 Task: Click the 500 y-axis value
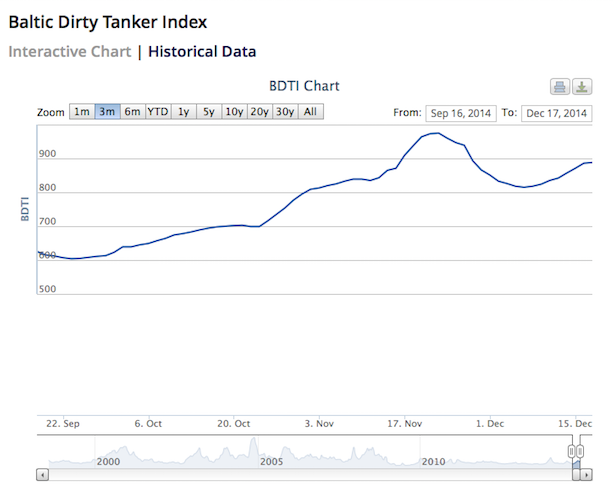click(47, 289)
